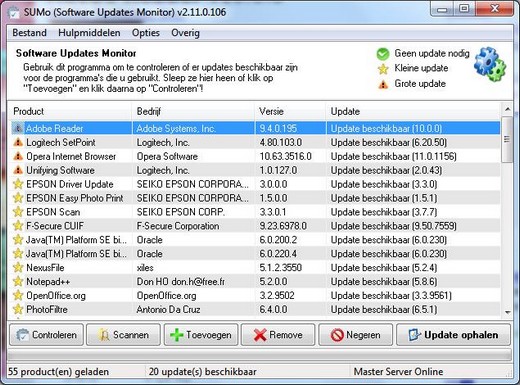520x385 pixels.
Task: Click the star icon beside Java version 6.0.200.2
Action: coord(18,240)
